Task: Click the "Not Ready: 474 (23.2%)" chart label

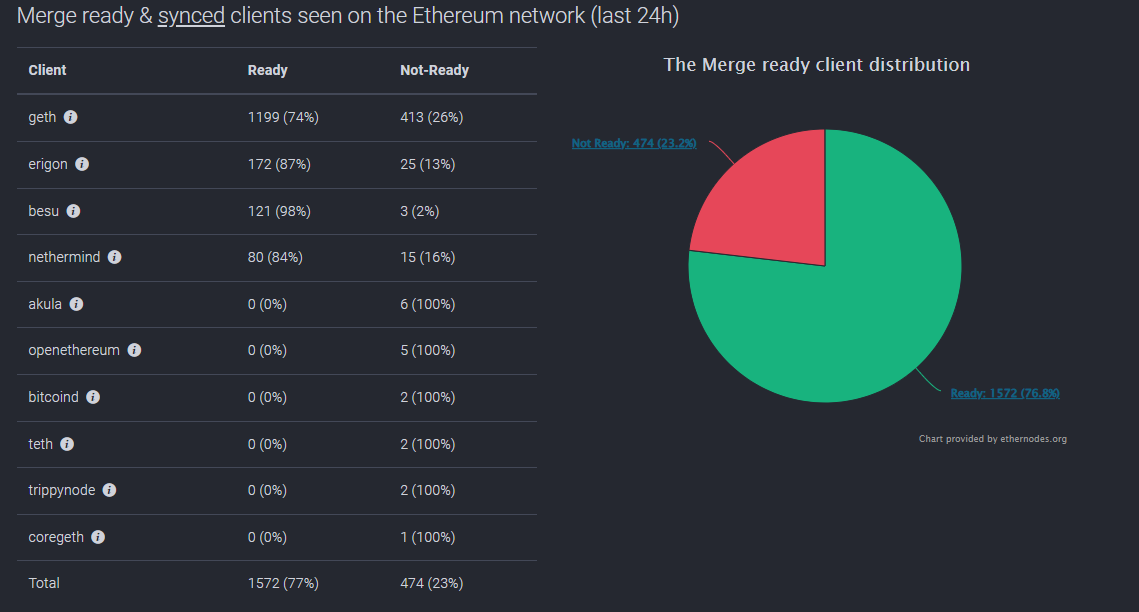Action: [x=633, y=143]
